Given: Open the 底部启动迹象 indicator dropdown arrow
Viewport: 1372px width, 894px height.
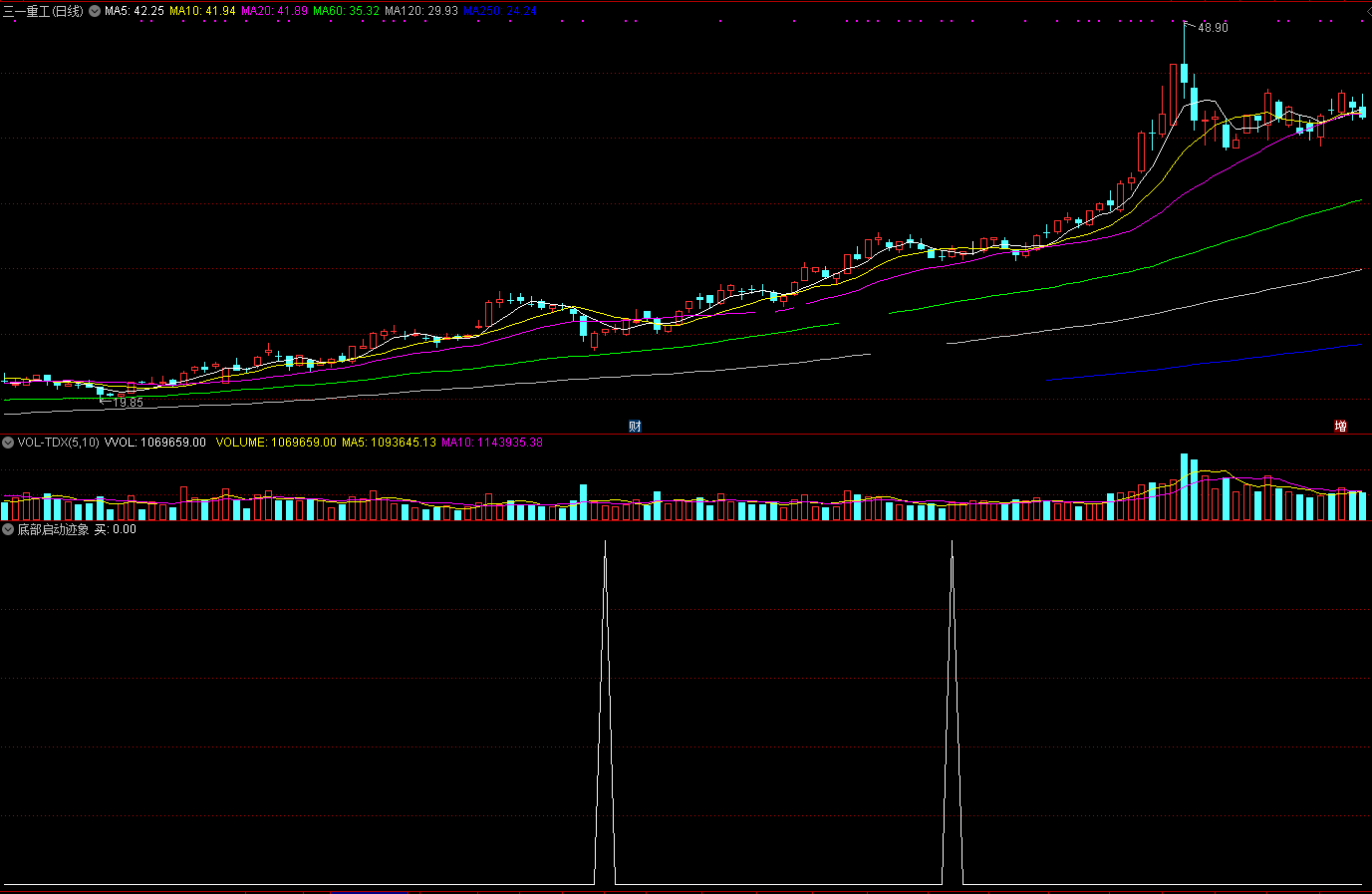Looking at the screenshot, I should [x=8, y=529].
